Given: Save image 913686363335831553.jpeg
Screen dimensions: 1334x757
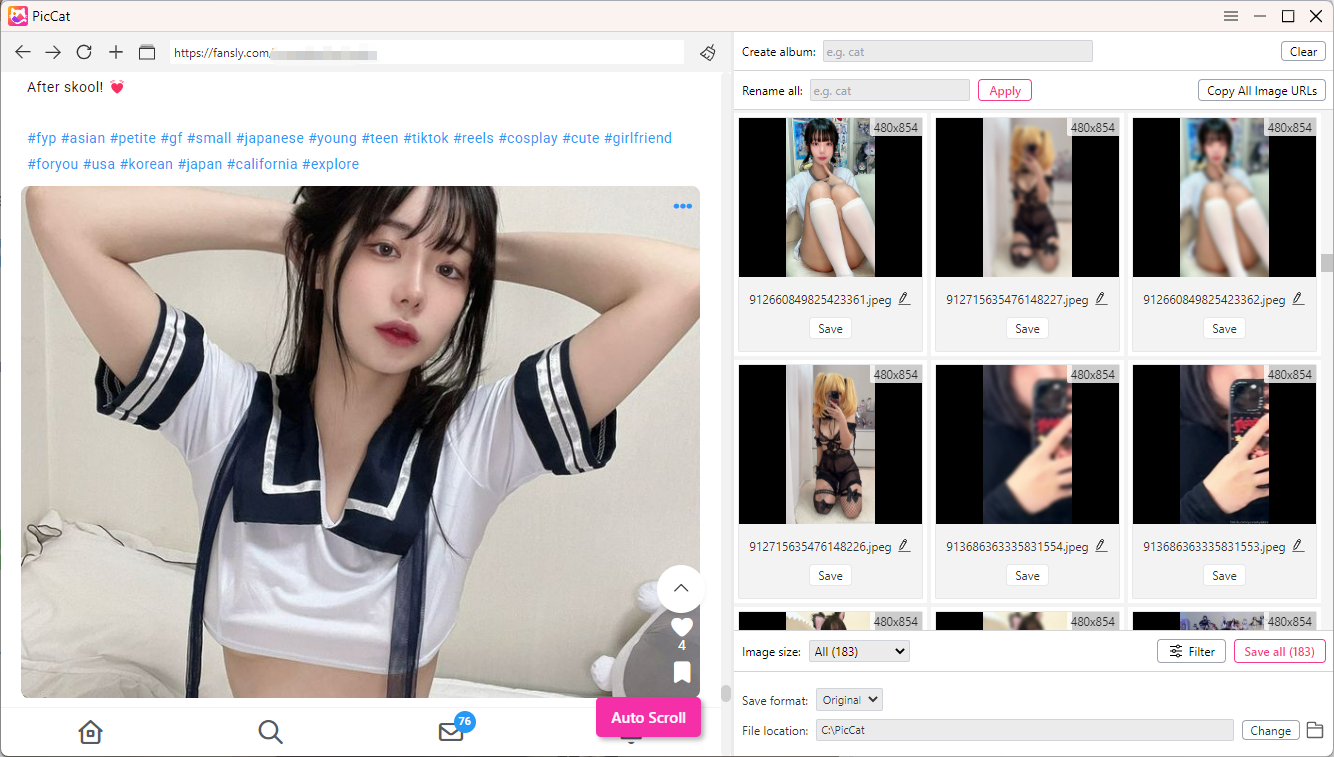Looking at the screenshot, I should [1224, 575].
